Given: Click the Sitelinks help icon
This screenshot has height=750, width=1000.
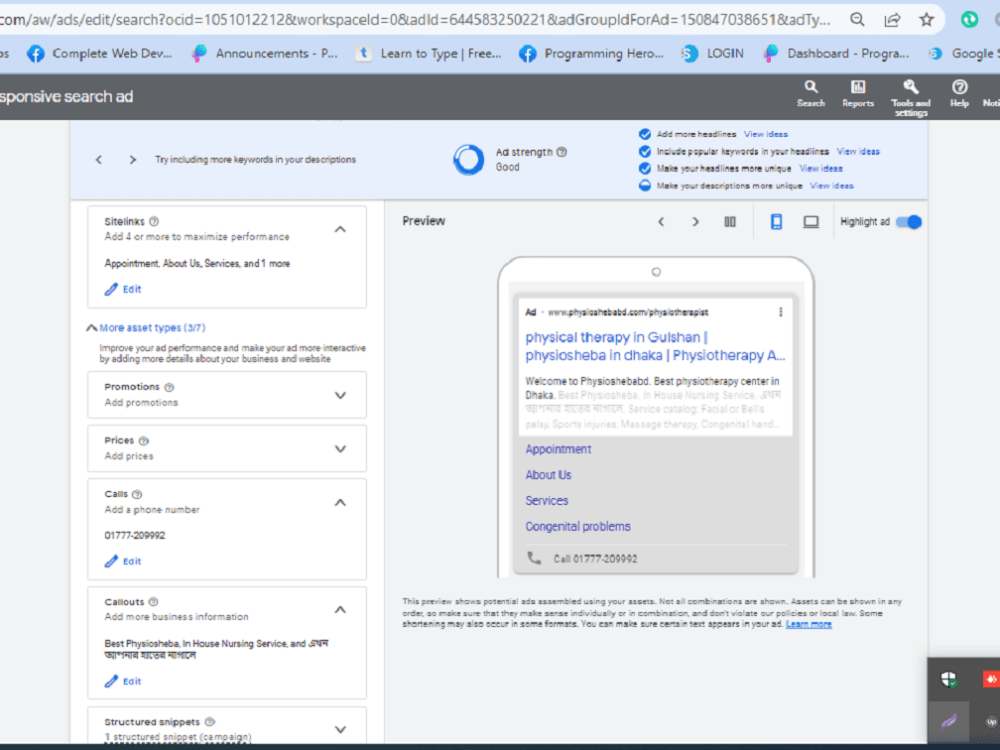Looking at the screenshot, I should tap(154, 221).
